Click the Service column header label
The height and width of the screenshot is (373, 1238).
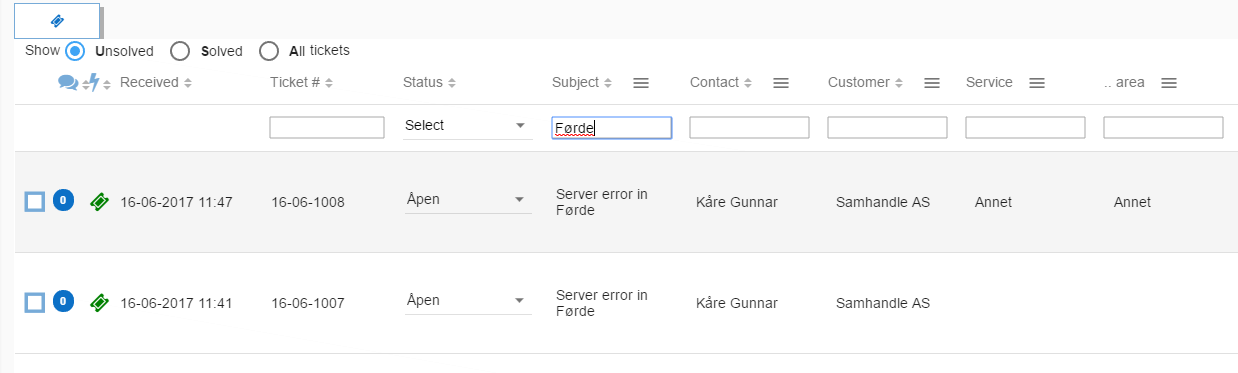(x=989, y=82)
